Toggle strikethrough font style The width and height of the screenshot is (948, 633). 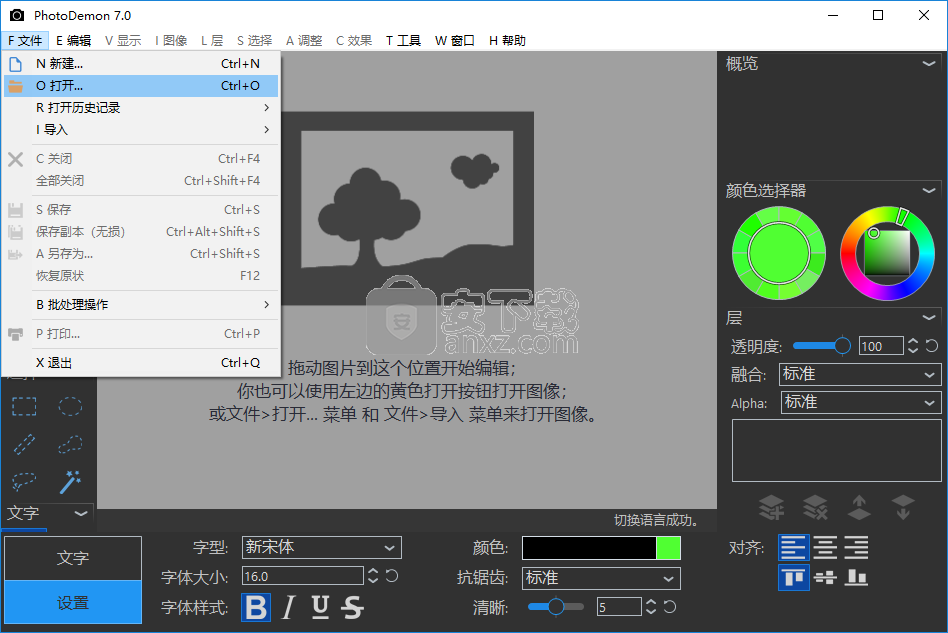pos(352,607)
